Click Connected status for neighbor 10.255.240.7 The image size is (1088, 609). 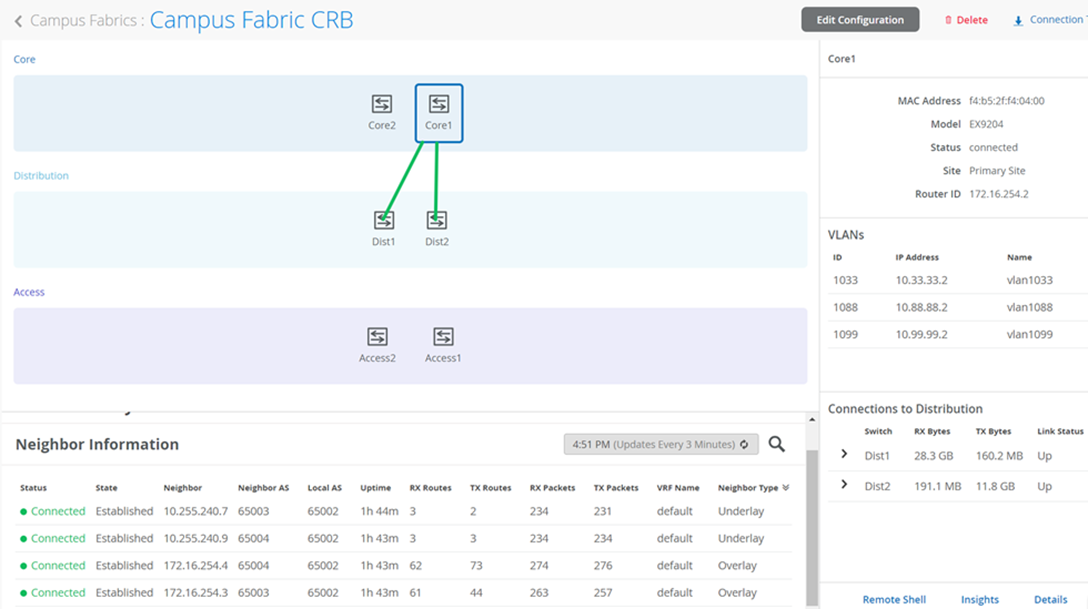tap(53, 511)
